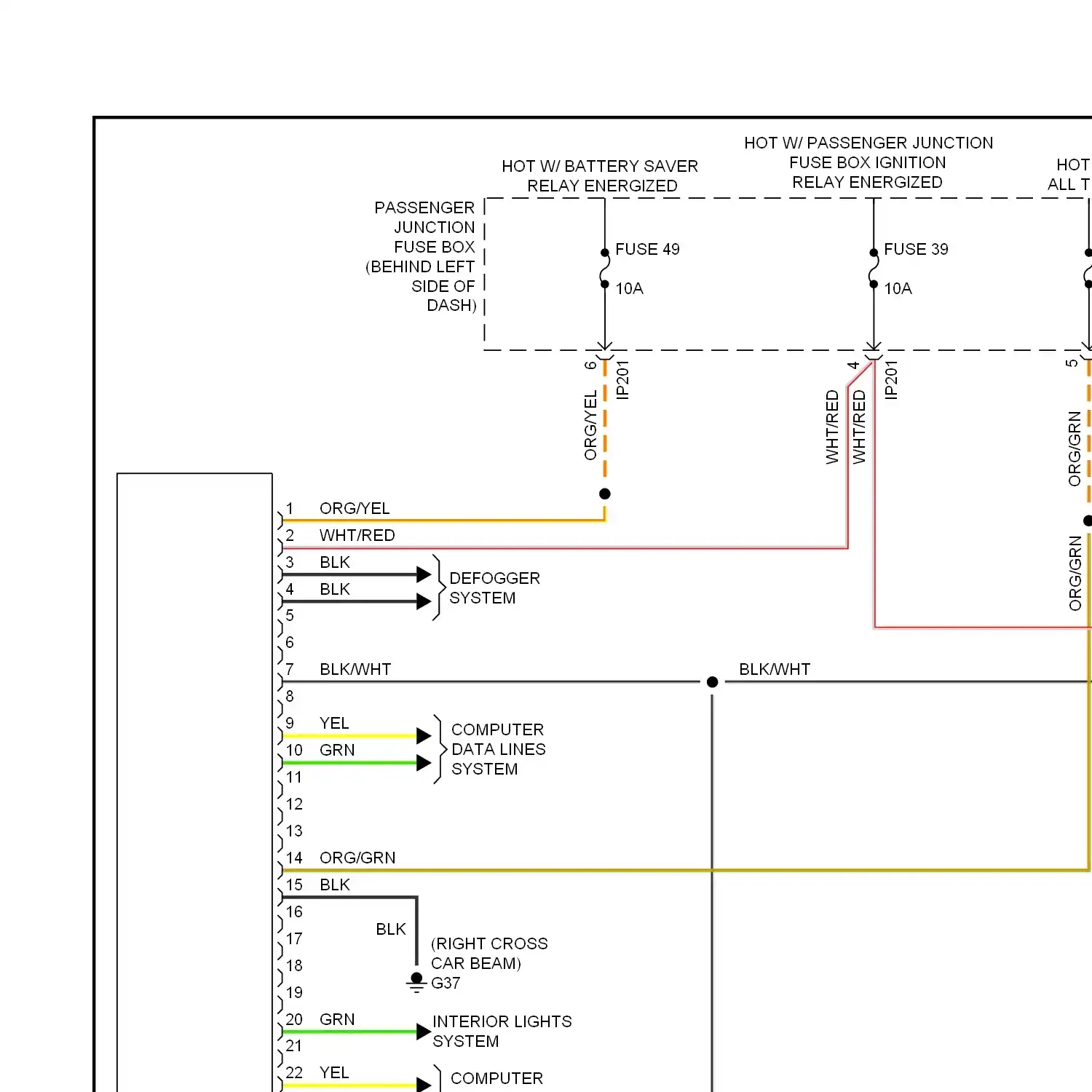Click the FUSE 39 fuse symbol
Image resolution: width=1092 pixels, height=1092 pixels.
(x=873, y=269)
